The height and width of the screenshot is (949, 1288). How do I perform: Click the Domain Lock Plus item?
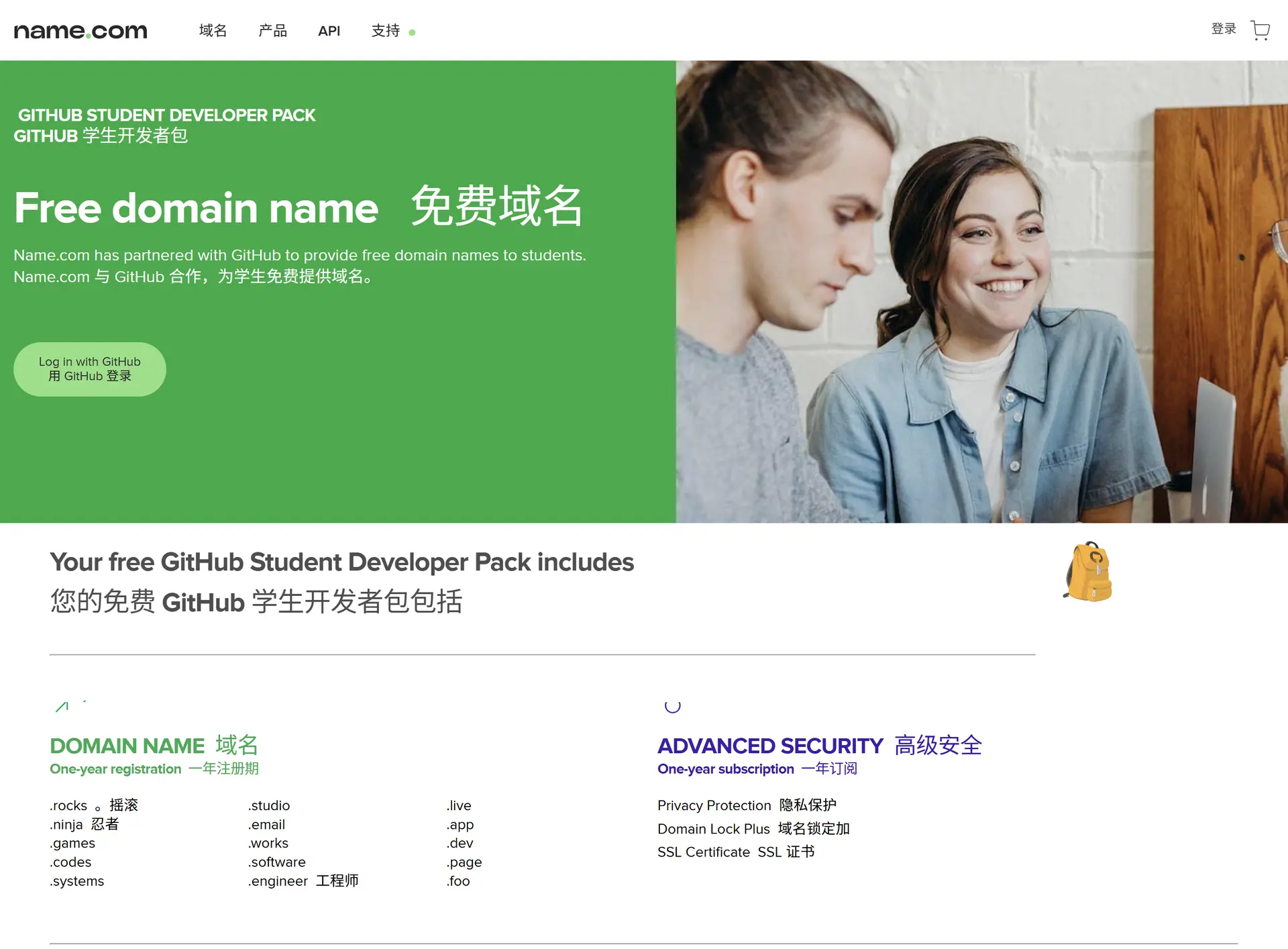[714, 829]
